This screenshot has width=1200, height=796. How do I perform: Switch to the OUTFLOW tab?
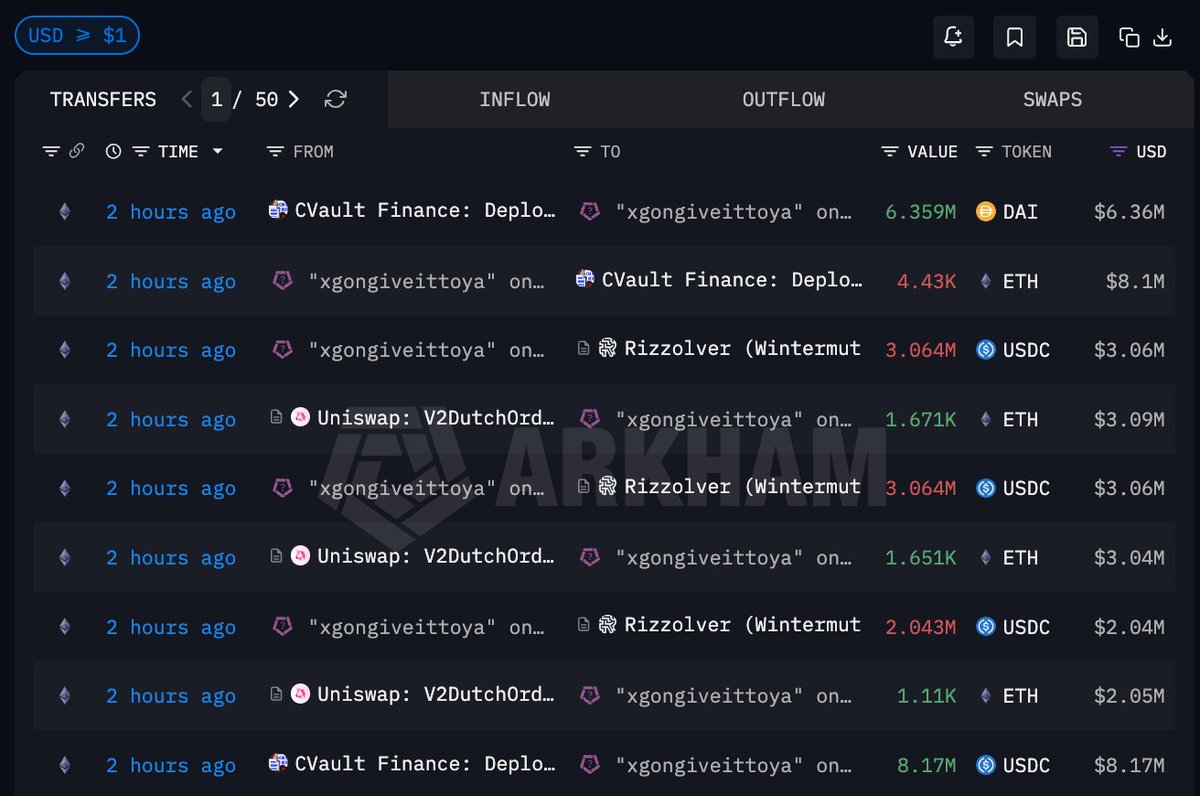784,99
